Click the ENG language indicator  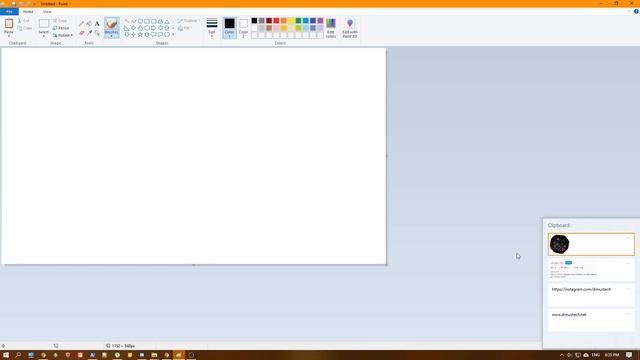(x=596, y=355)
